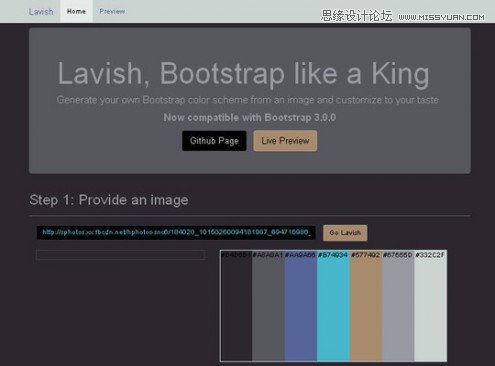Choose the medium gray palette swatch
495x366 pixels.
pyautogui.click(x=398, y=306)
